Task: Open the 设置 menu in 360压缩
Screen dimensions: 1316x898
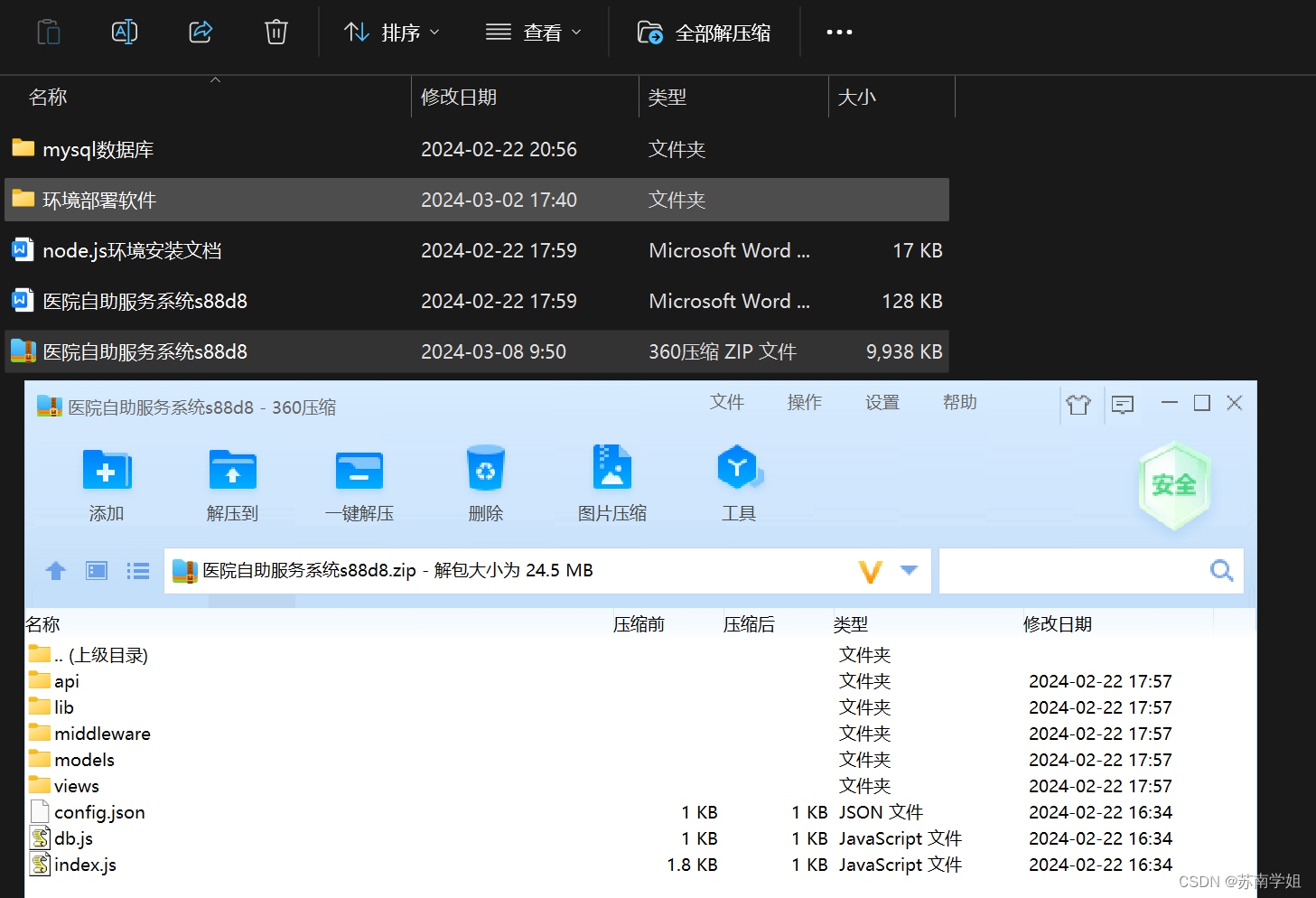Action: 882,403
